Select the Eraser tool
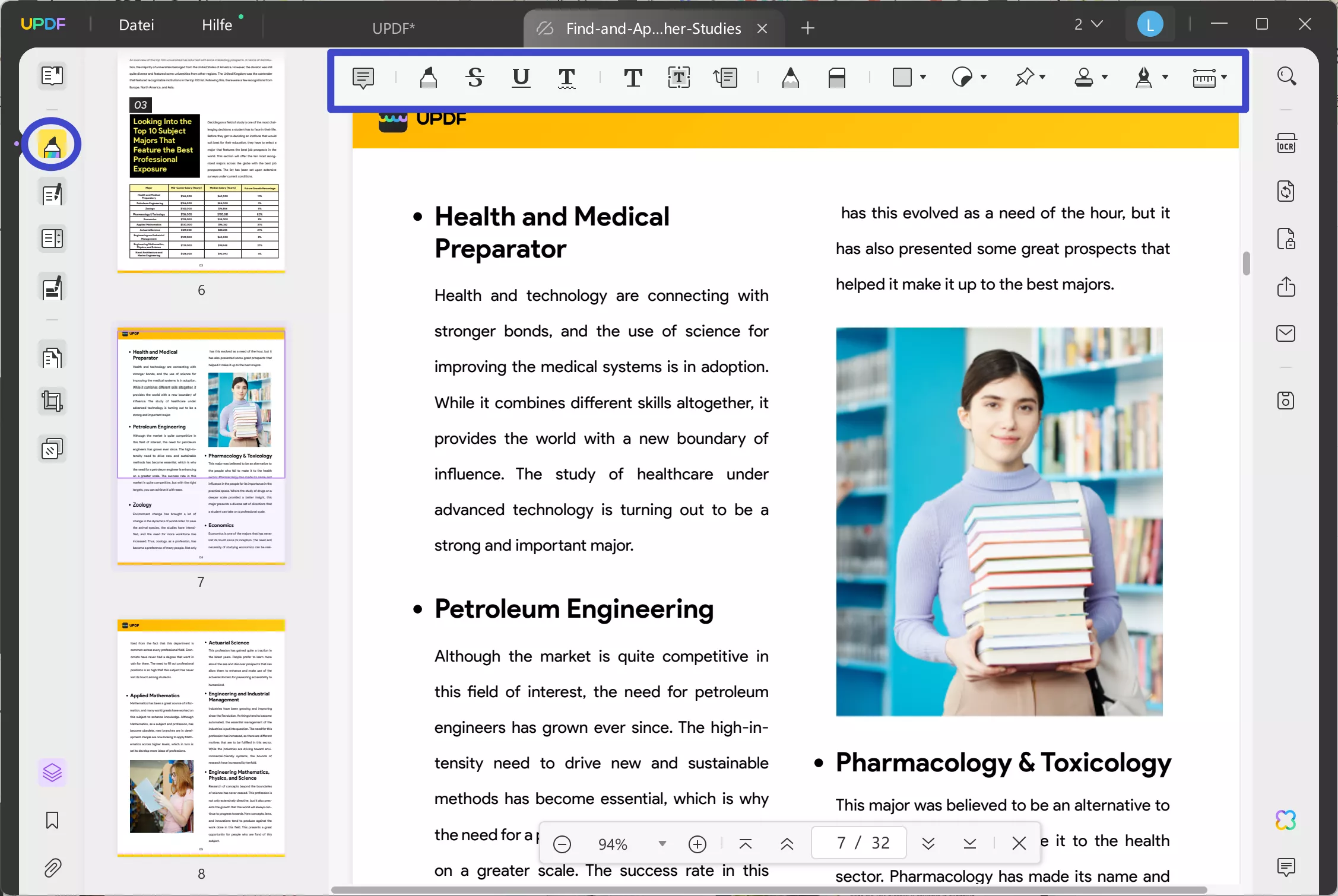The width and height of the screenshot is (1338, 896). pos(837,78)
